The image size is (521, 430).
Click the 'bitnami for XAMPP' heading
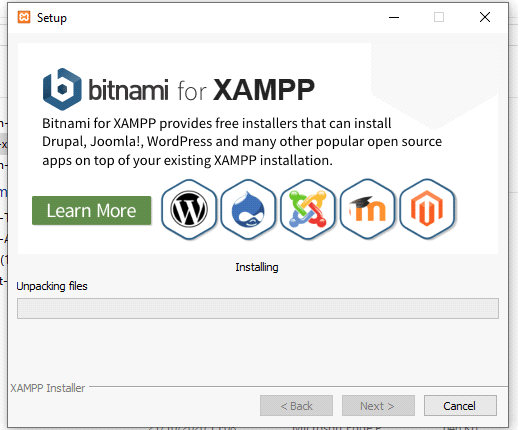click(x=201, y=90)
